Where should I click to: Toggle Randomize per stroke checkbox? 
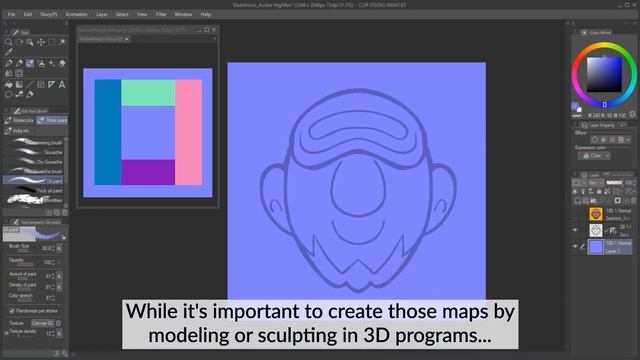point(12,311)
